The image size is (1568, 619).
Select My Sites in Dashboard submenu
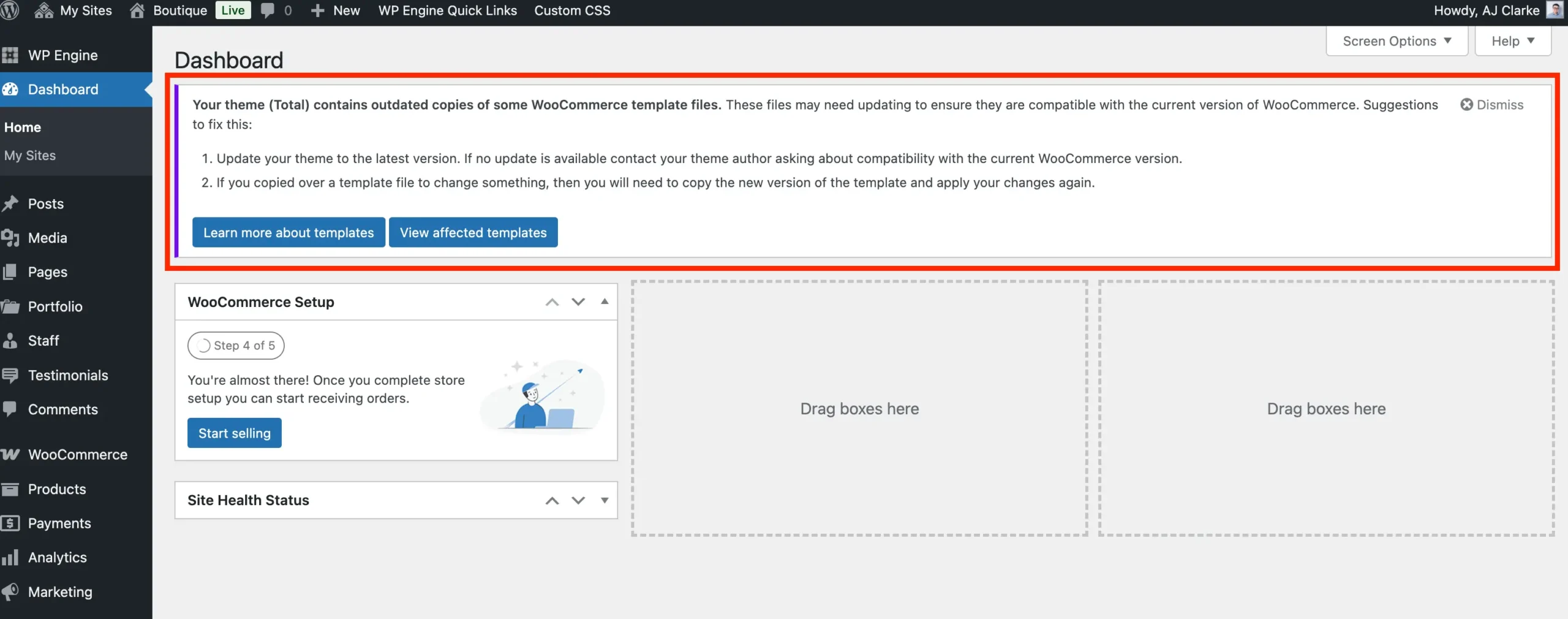pos(30,156)
